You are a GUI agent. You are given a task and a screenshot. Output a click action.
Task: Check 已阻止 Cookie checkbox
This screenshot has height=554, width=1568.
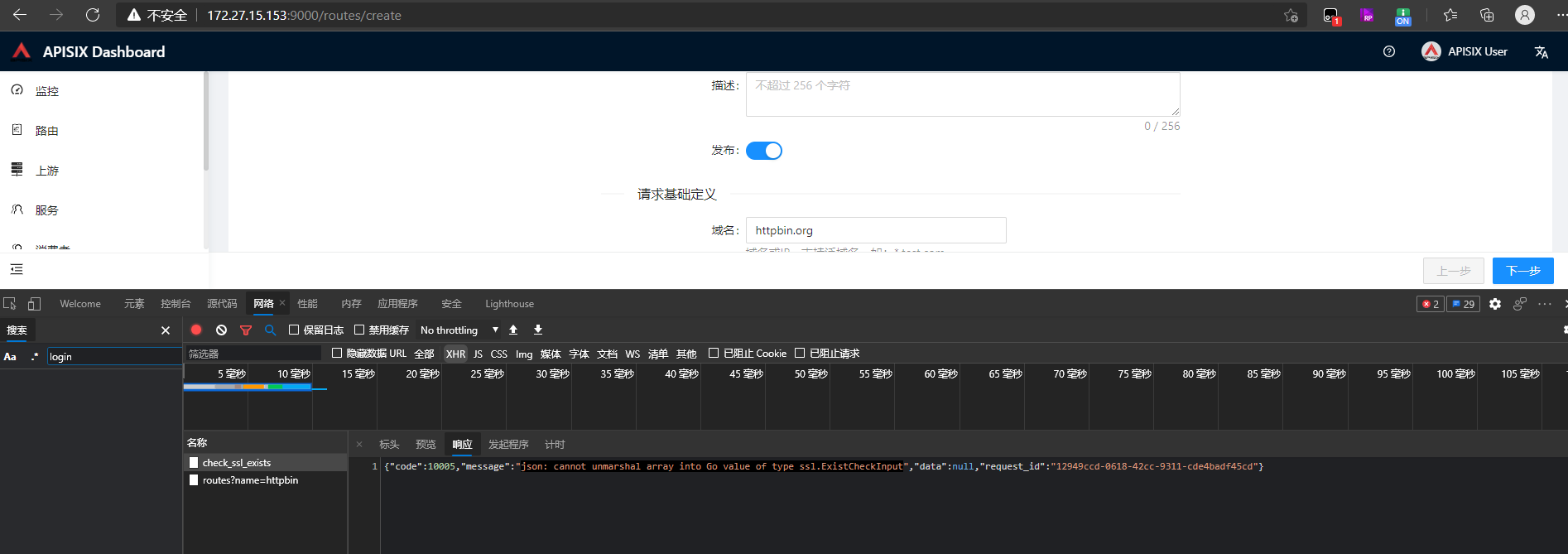(x=714, y=353)
